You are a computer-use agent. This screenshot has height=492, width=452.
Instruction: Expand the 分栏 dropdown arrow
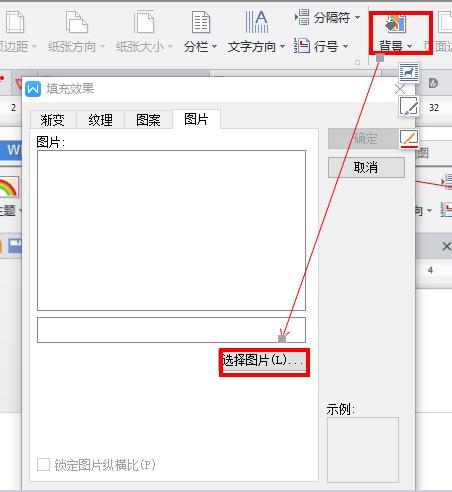(x=214, y=46)
